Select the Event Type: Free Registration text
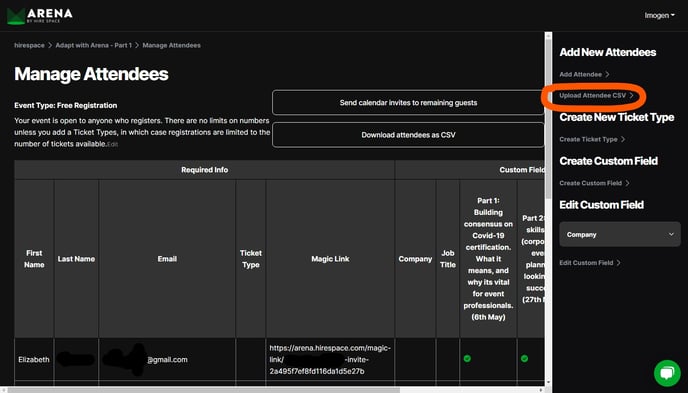Screen dimensions: 688x393 coord(65,105)
